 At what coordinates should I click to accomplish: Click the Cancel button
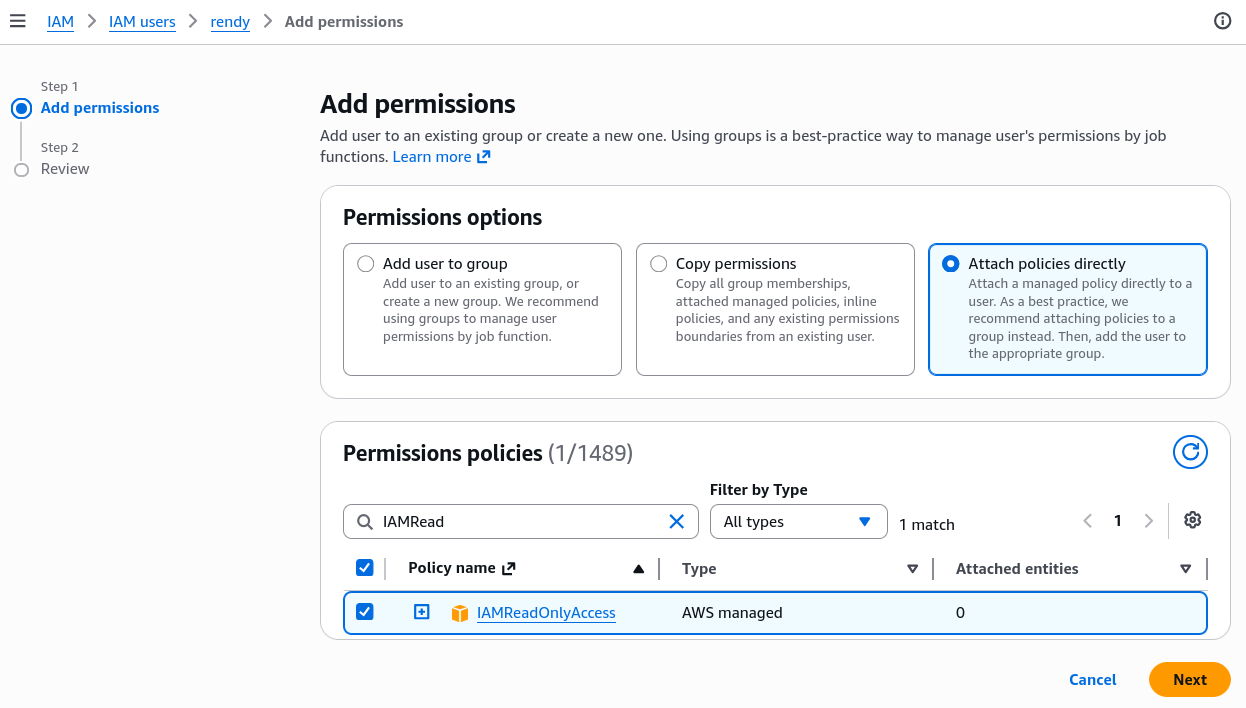(x=1092, y=679)
